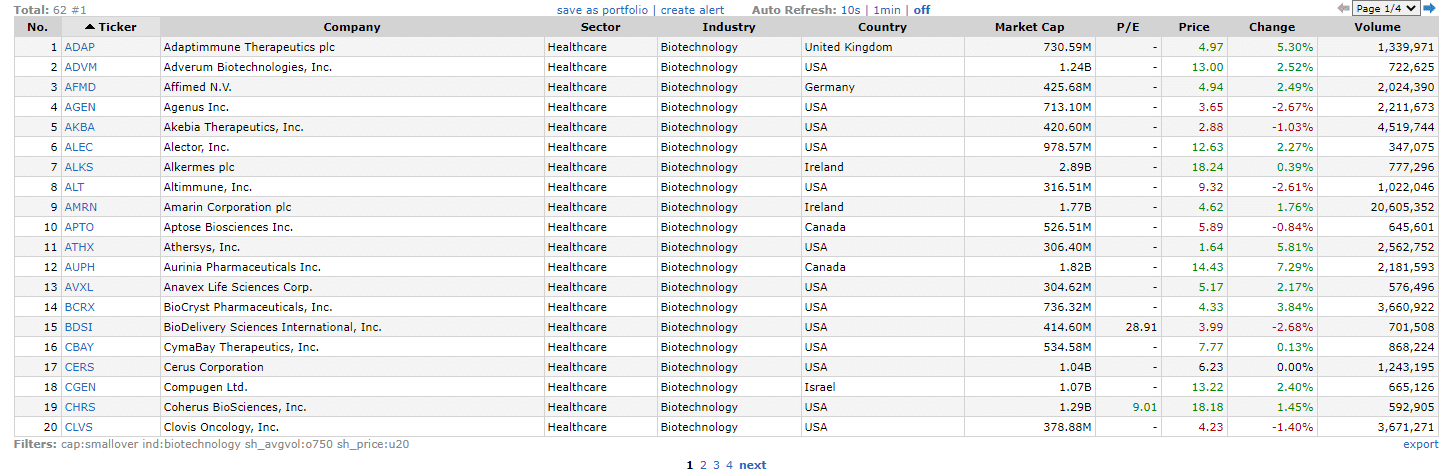
Task: Sort by the Sector column header
Action: pos(600,27)
